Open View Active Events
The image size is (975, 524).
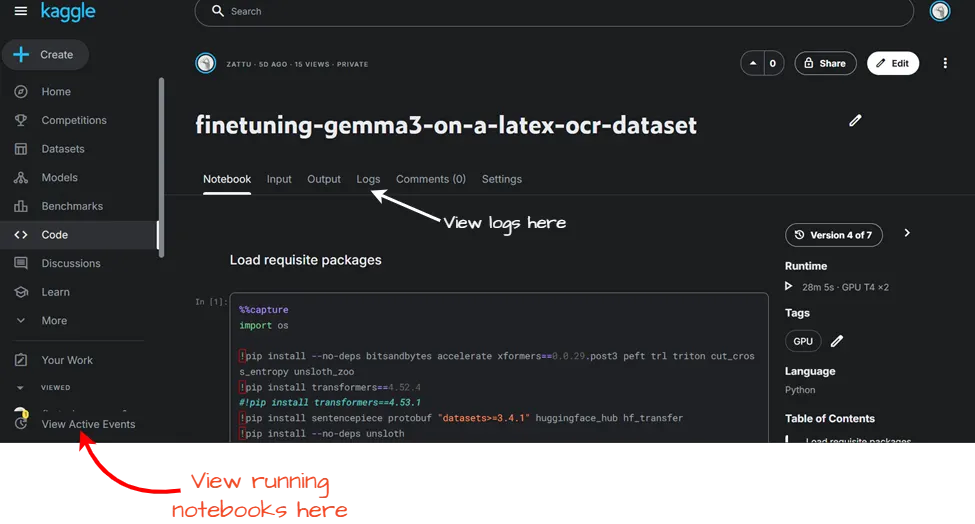(x=88, y=424)
